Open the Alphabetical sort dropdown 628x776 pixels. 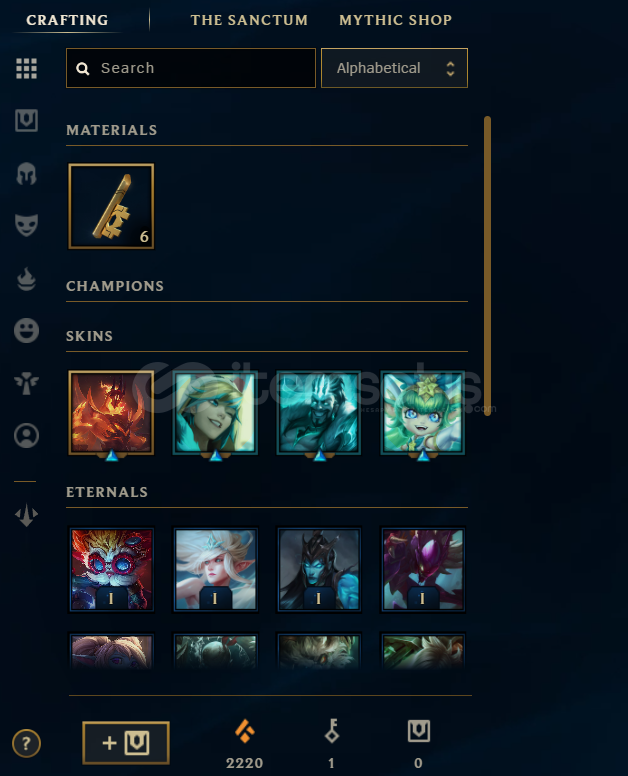pyautogui.click(x=394, y=68)
